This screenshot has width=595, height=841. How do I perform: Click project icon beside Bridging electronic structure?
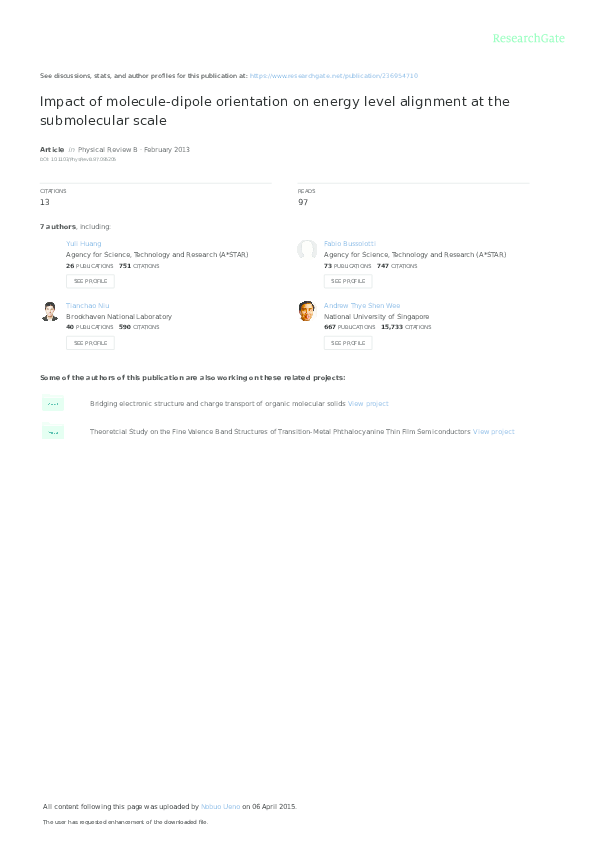click(53, 403)
